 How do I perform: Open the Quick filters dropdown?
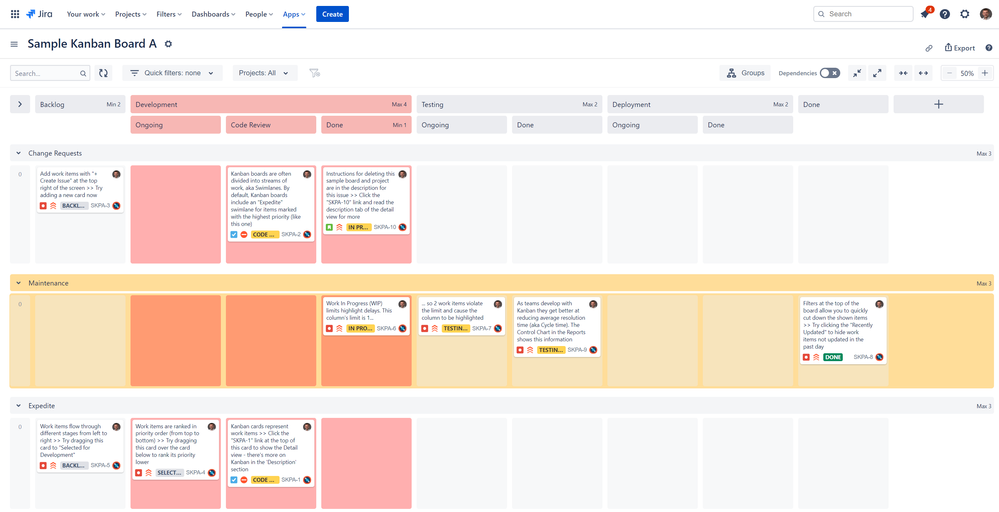click(173, 73)
